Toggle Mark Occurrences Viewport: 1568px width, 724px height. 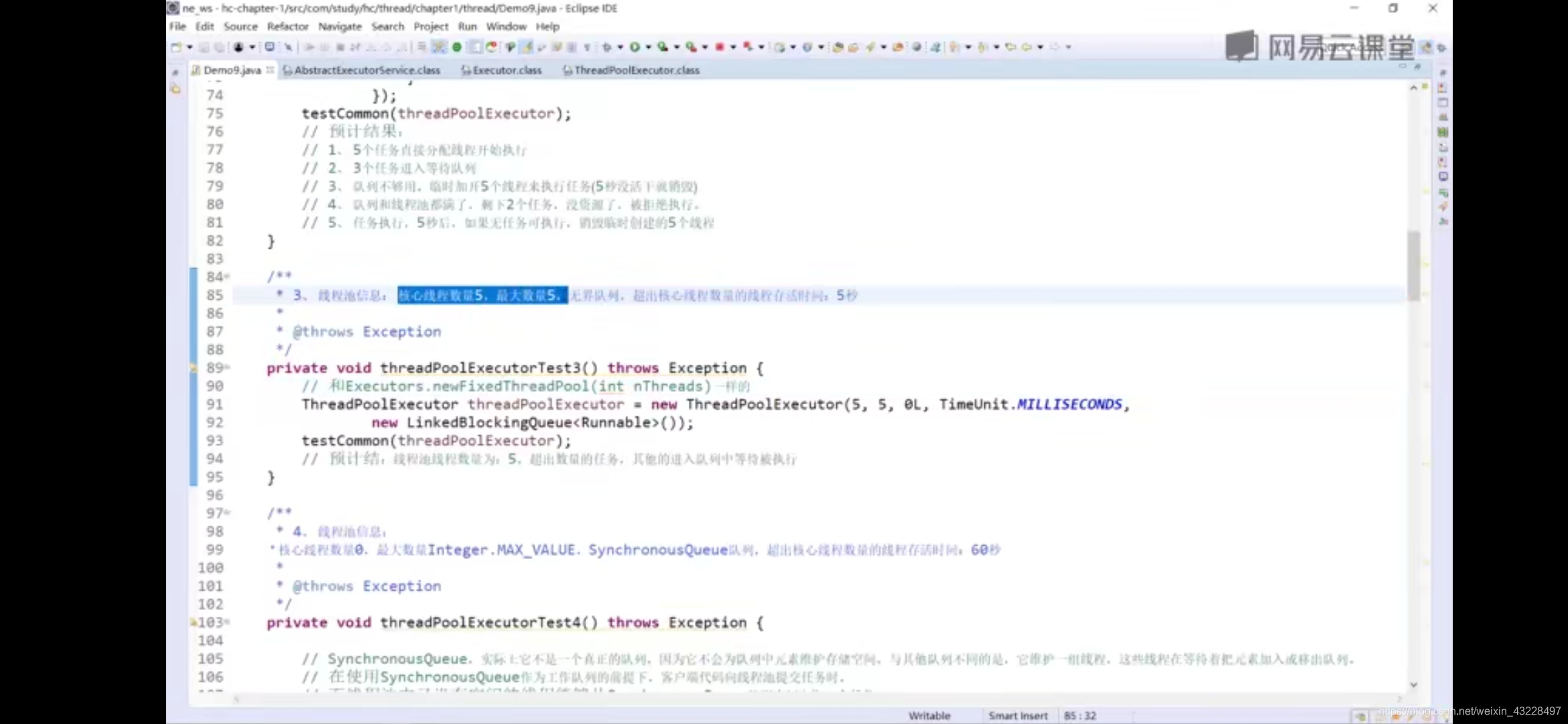[x=526, y=47]
